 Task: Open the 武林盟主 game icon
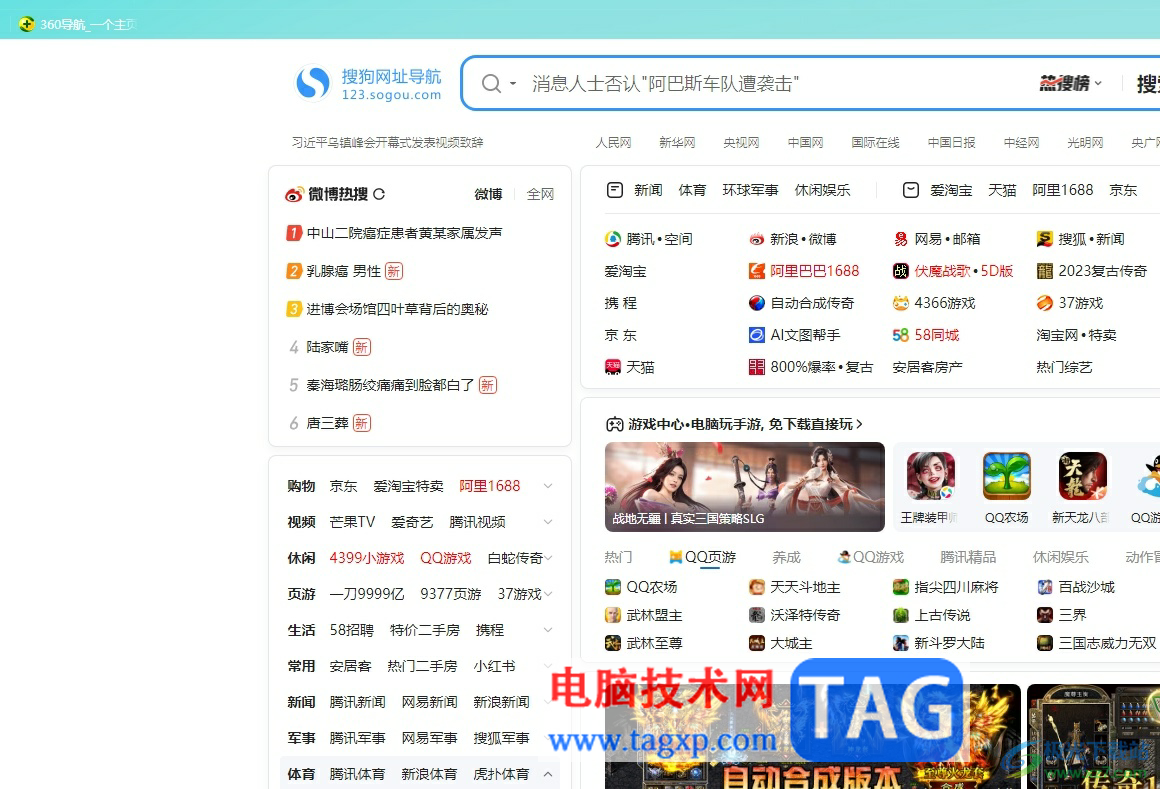tap(613, 615)
